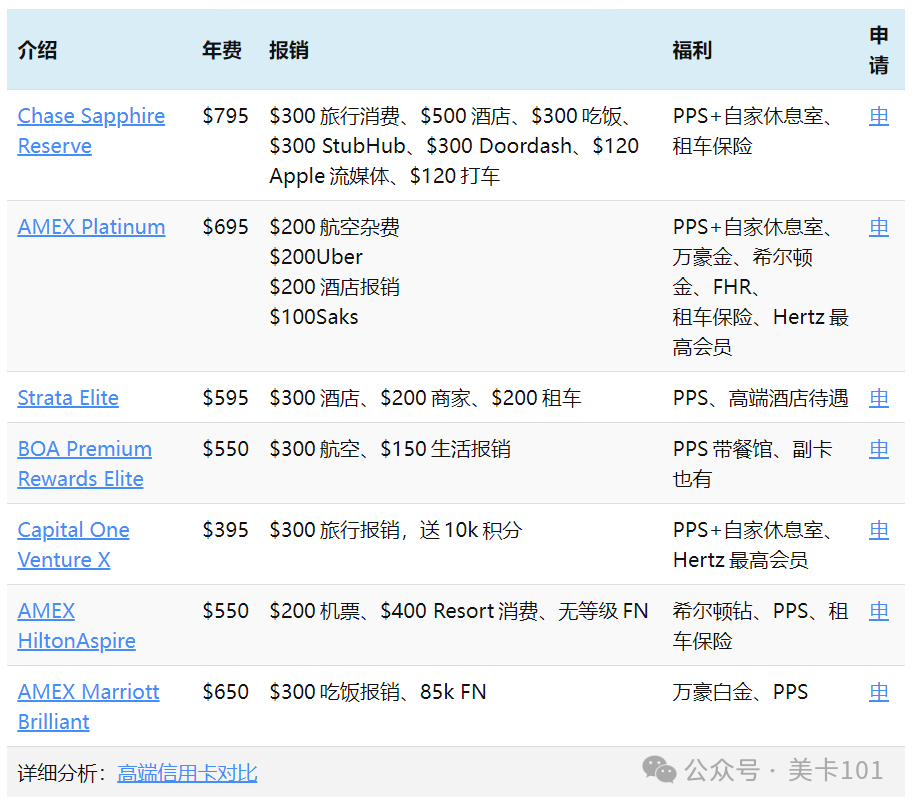Select '$300 航空、$150 生活报销' text
The width and height of the screenshot is (913, 807).
click(x=390, y=449)
